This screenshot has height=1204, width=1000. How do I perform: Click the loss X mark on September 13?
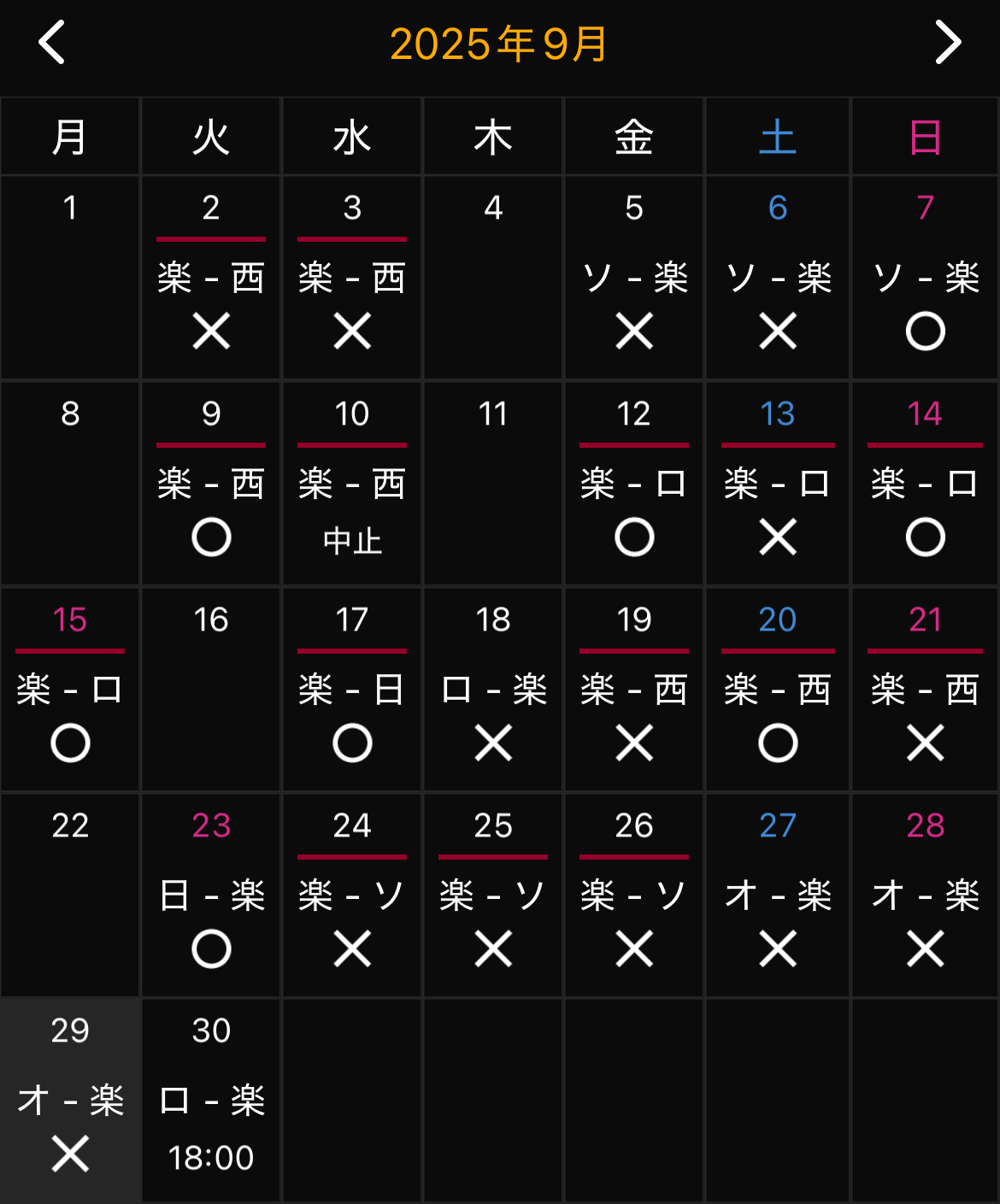(x=778, y=537)
